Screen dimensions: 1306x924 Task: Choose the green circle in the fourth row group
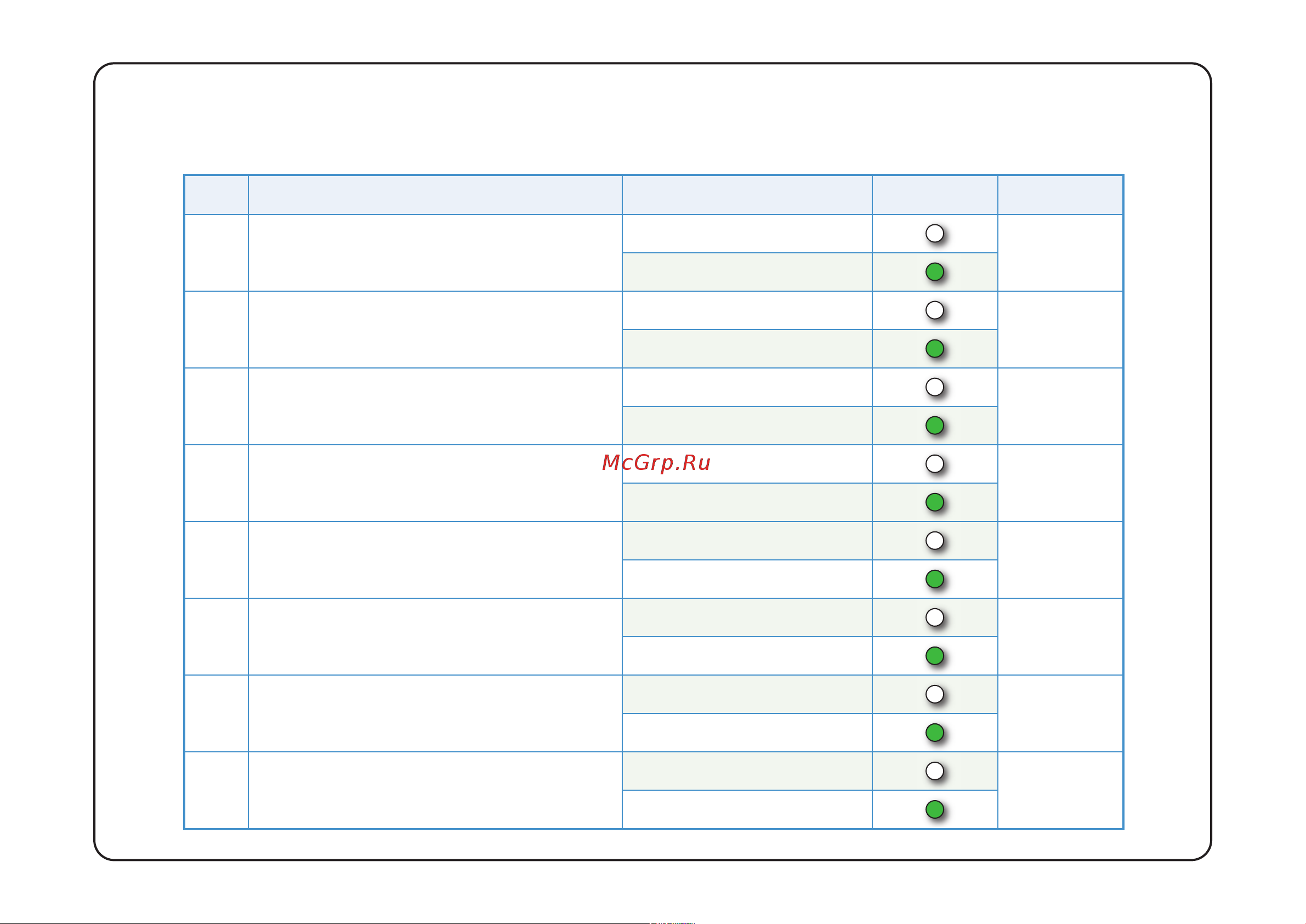935,502
